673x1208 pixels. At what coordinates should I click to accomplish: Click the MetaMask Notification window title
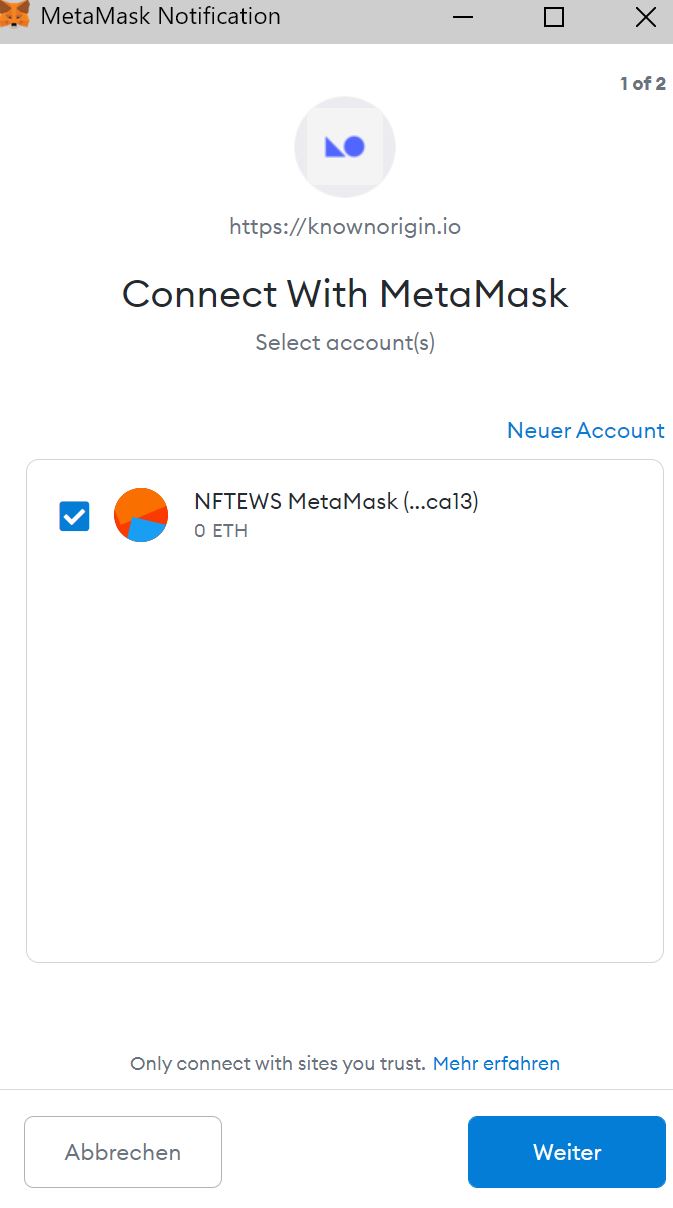[160, 17]
